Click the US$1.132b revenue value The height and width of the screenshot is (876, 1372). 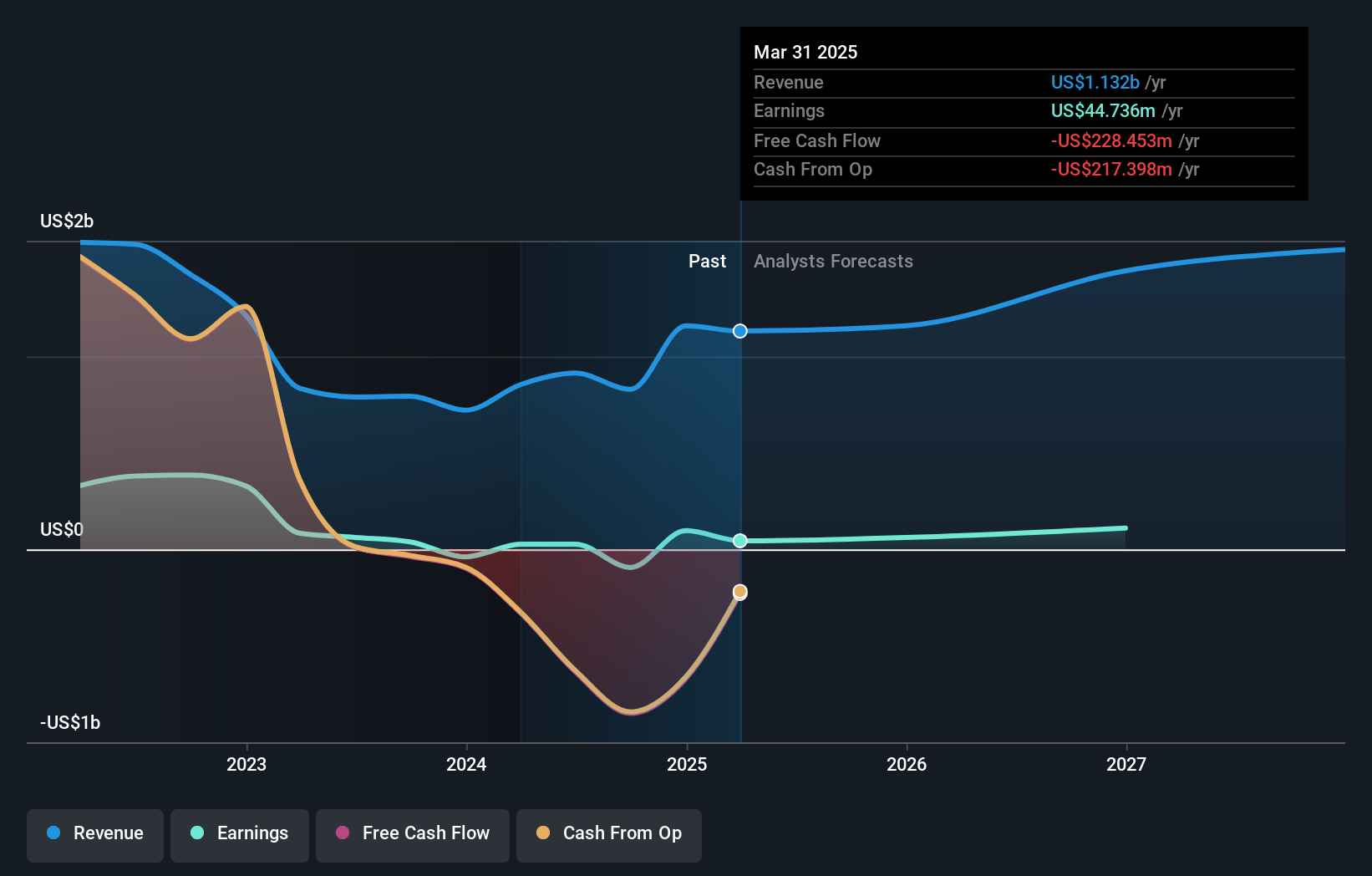[x=1095, y=82]
